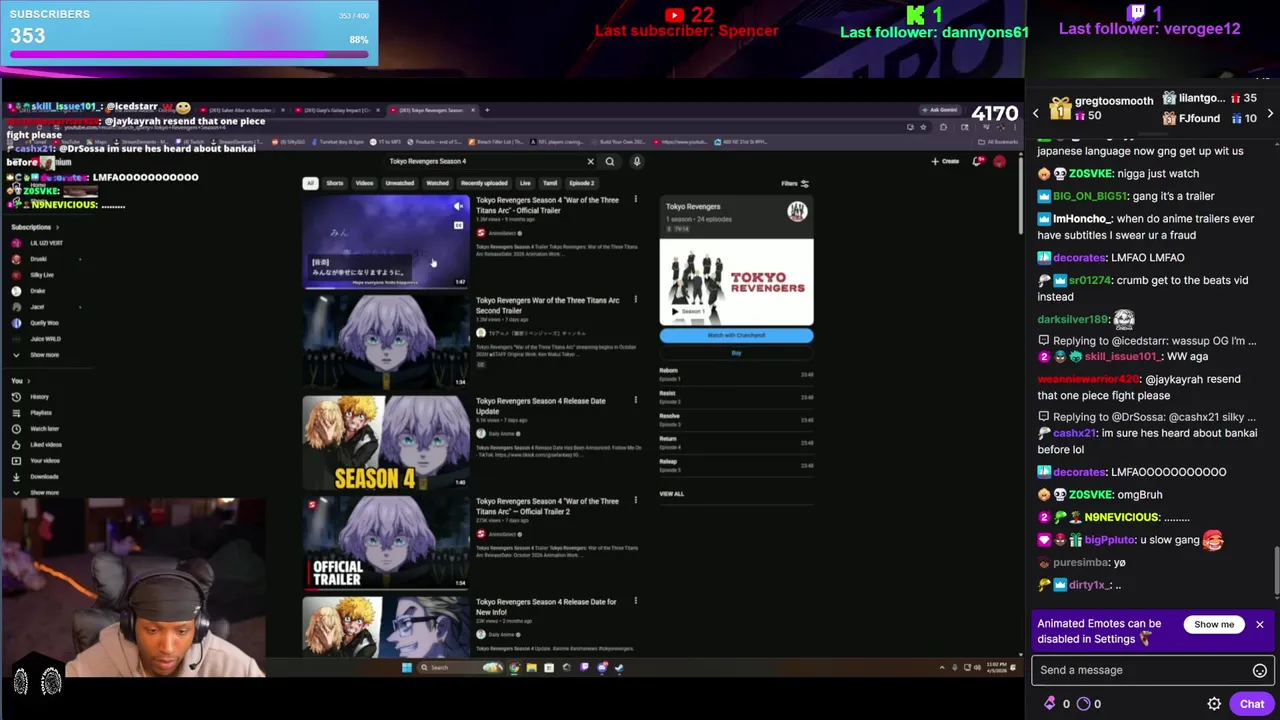The image size is (1280, 720).
Task: Open the Official Trailer 2 thumbnail
Action: point(385,542)
